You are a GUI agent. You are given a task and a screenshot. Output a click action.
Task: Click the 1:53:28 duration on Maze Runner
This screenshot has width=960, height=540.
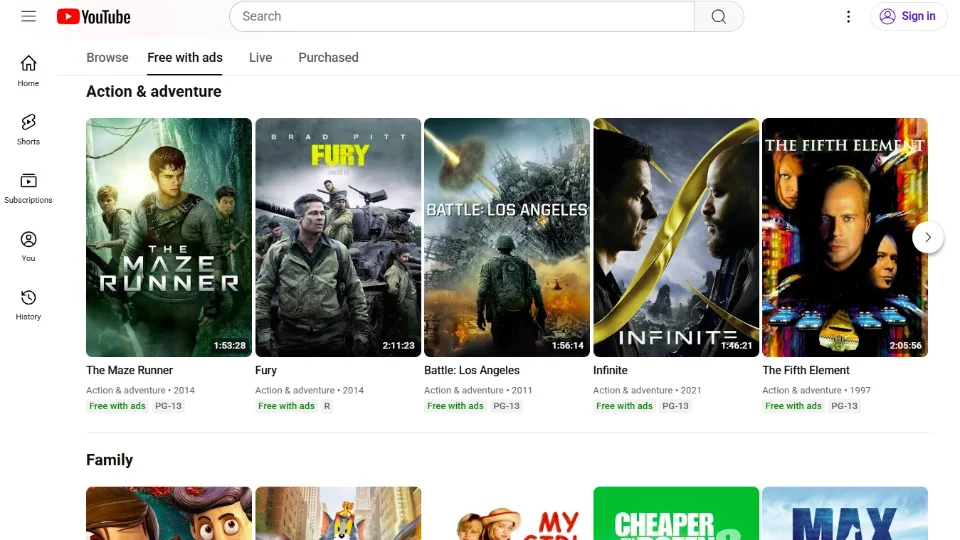pyautogui.click(x=230, y=345)
